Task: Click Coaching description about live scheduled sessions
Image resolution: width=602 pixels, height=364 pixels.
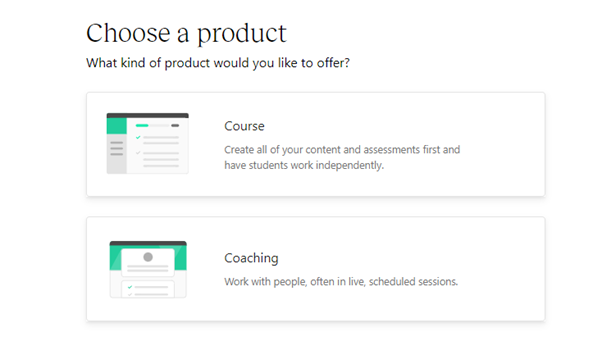Action: 341,282
